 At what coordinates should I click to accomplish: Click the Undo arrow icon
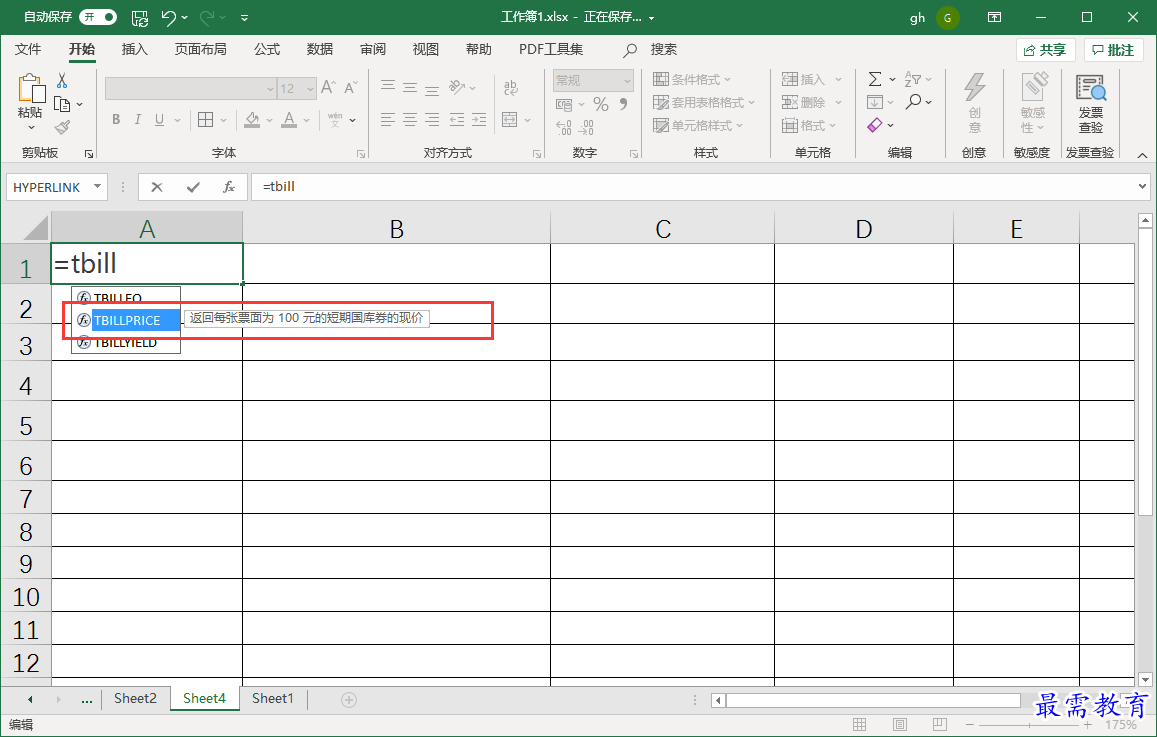(169, 17)
